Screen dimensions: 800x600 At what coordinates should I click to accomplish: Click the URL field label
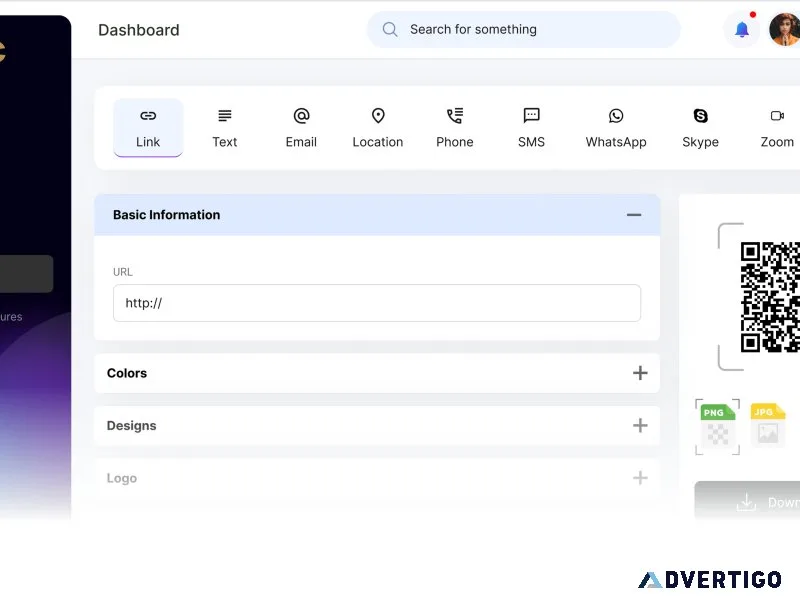pos(122,272)
